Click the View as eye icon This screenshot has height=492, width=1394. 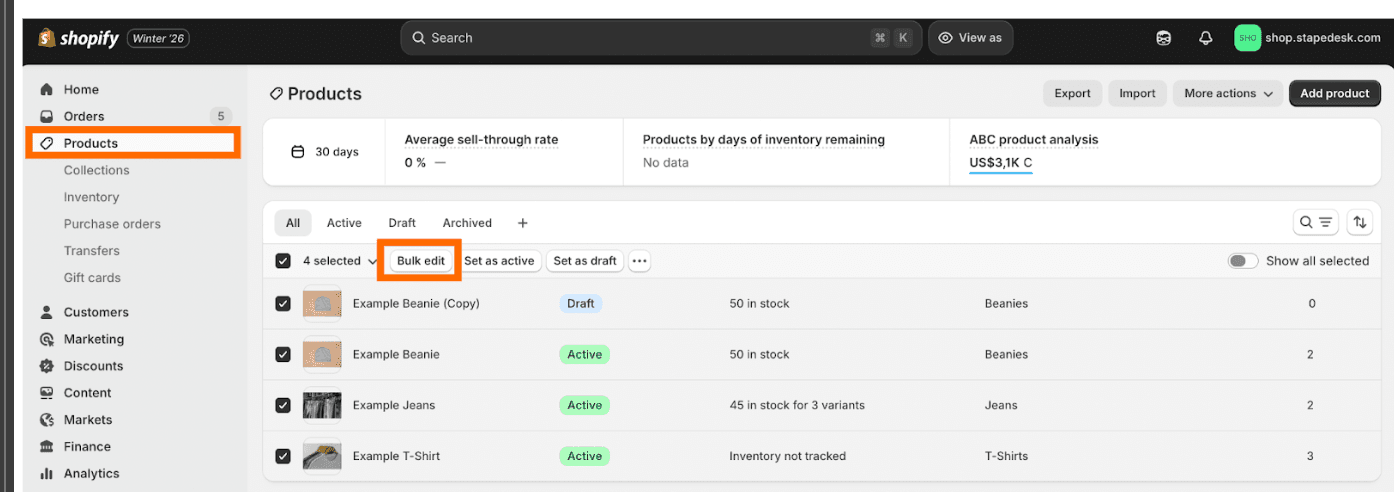tap(945, 38)
